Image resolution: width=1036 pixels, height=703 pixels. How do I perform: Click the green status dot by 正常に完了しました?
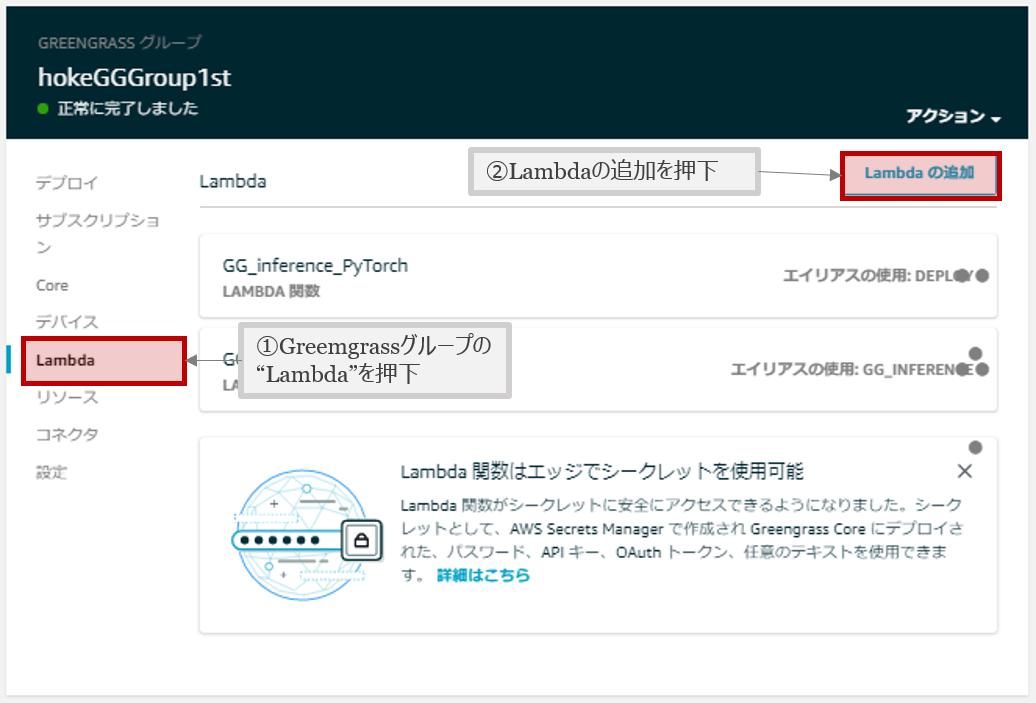point(43,109)
